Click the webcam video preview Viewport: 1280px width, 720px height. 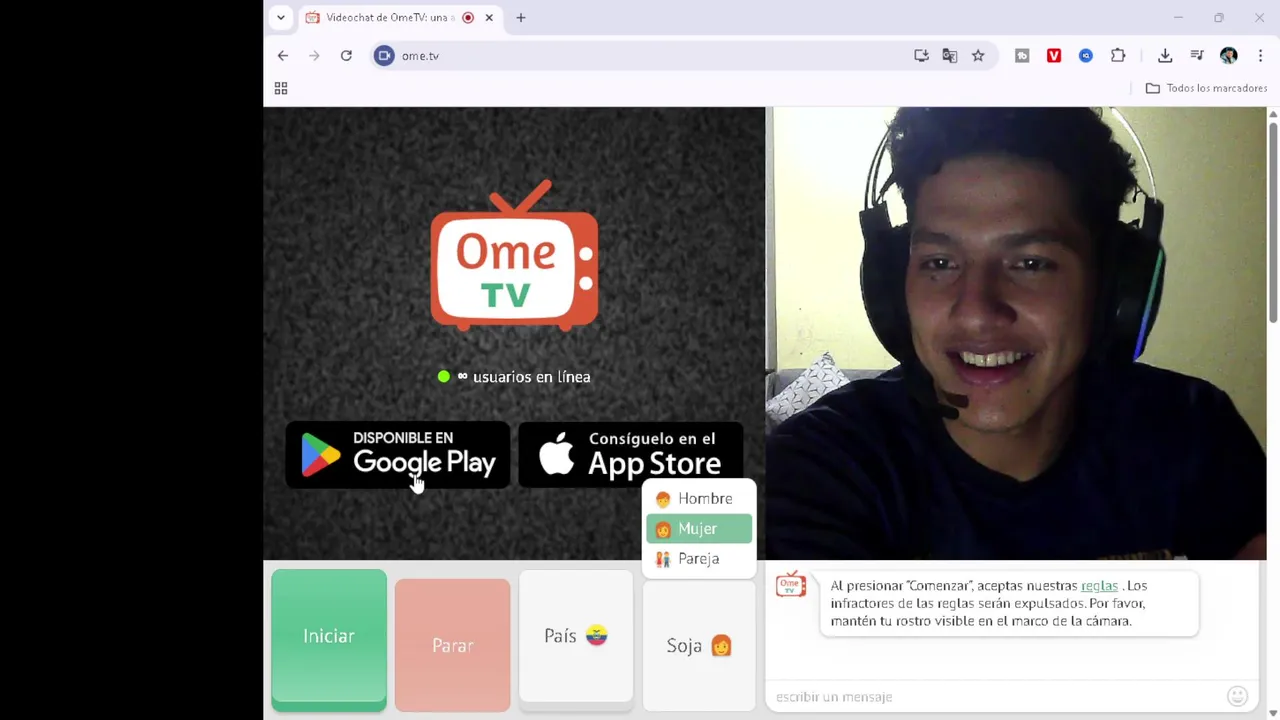pos(1016,333)
